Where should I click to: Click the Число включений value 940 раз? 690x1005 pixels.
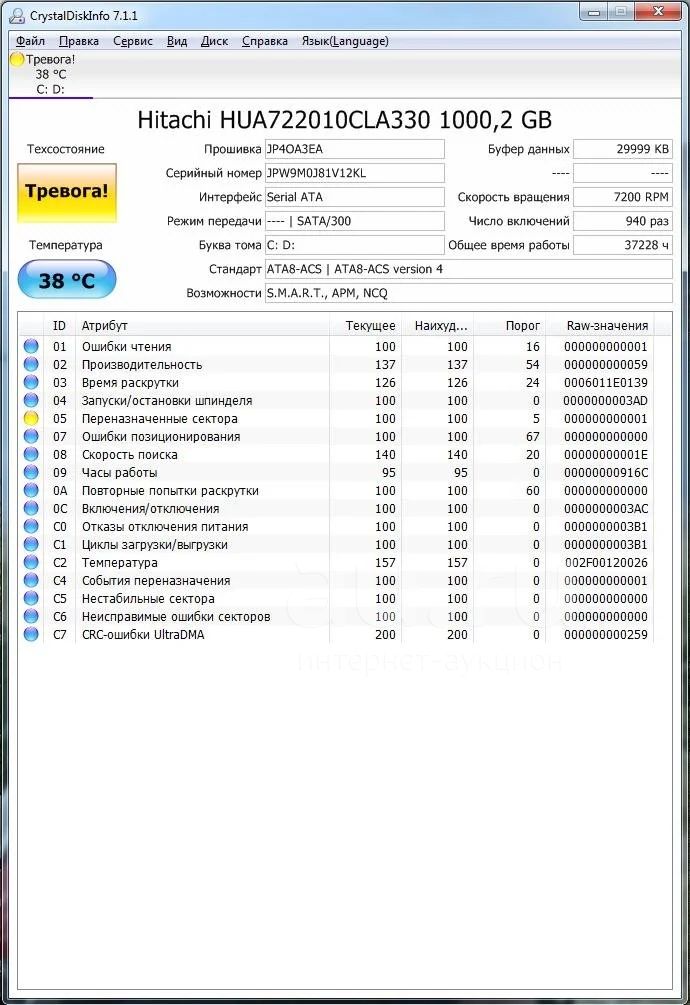[623, 221]
